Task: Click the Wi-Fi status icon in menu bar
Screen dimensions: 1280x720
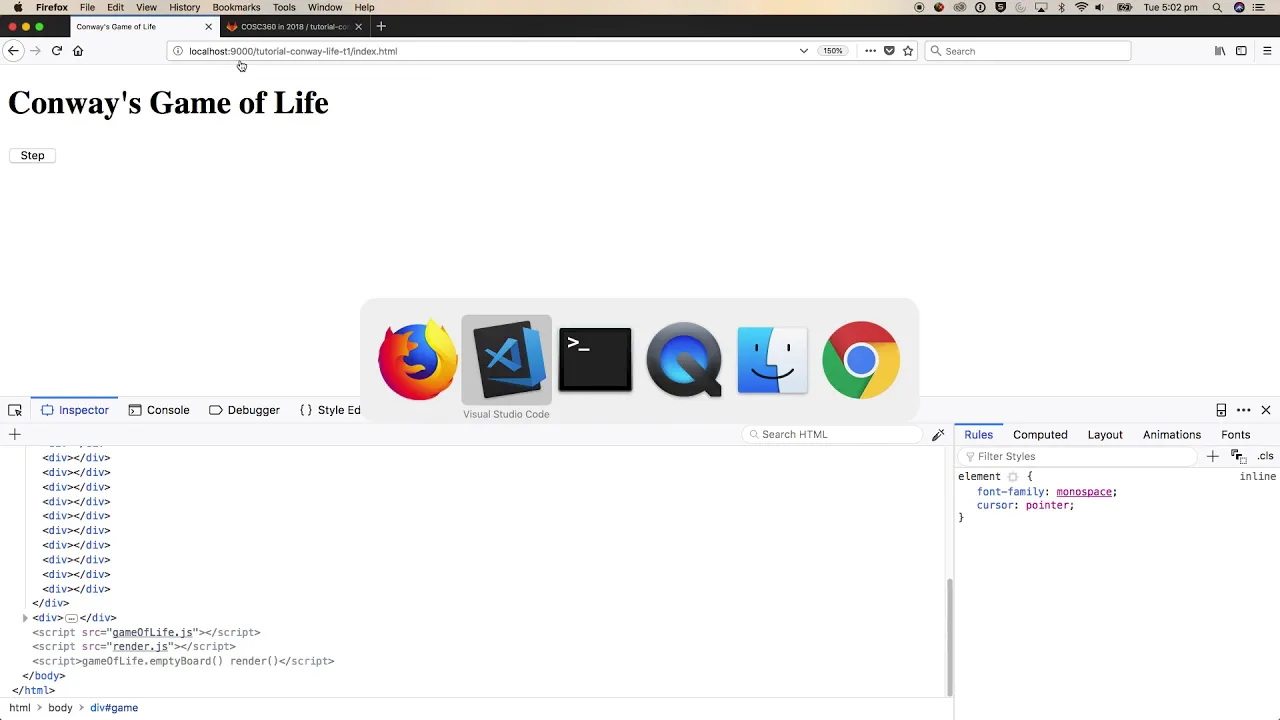Action: coord(1081,7)
